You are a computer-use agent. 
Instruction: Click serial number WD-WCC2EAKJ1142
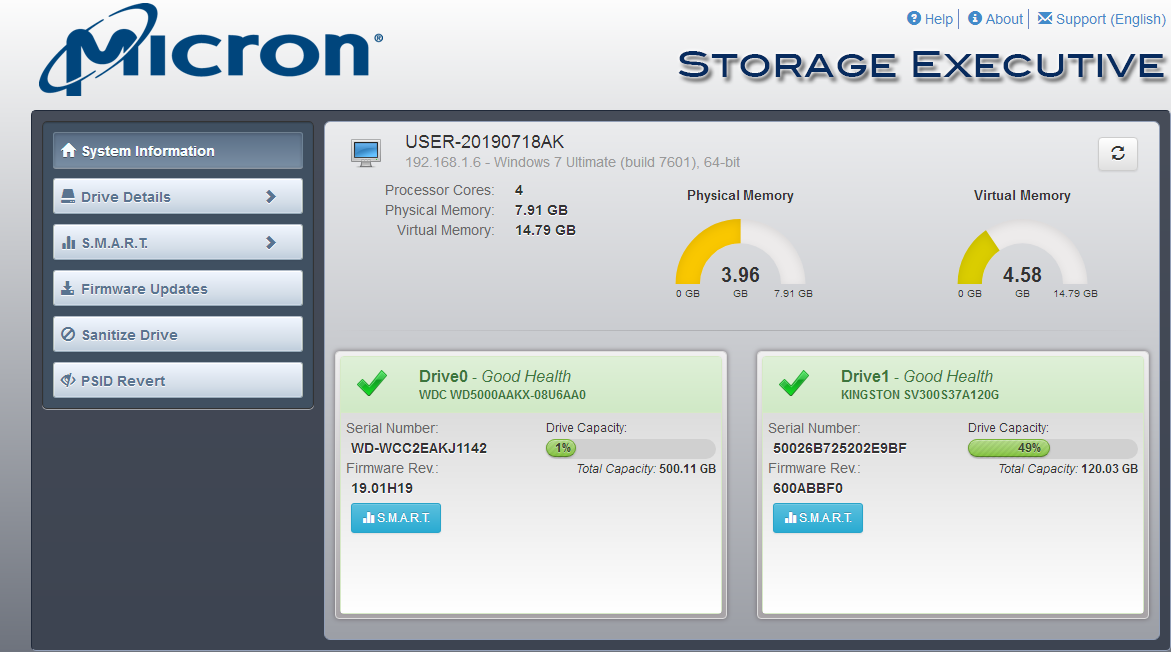point(419,448)
